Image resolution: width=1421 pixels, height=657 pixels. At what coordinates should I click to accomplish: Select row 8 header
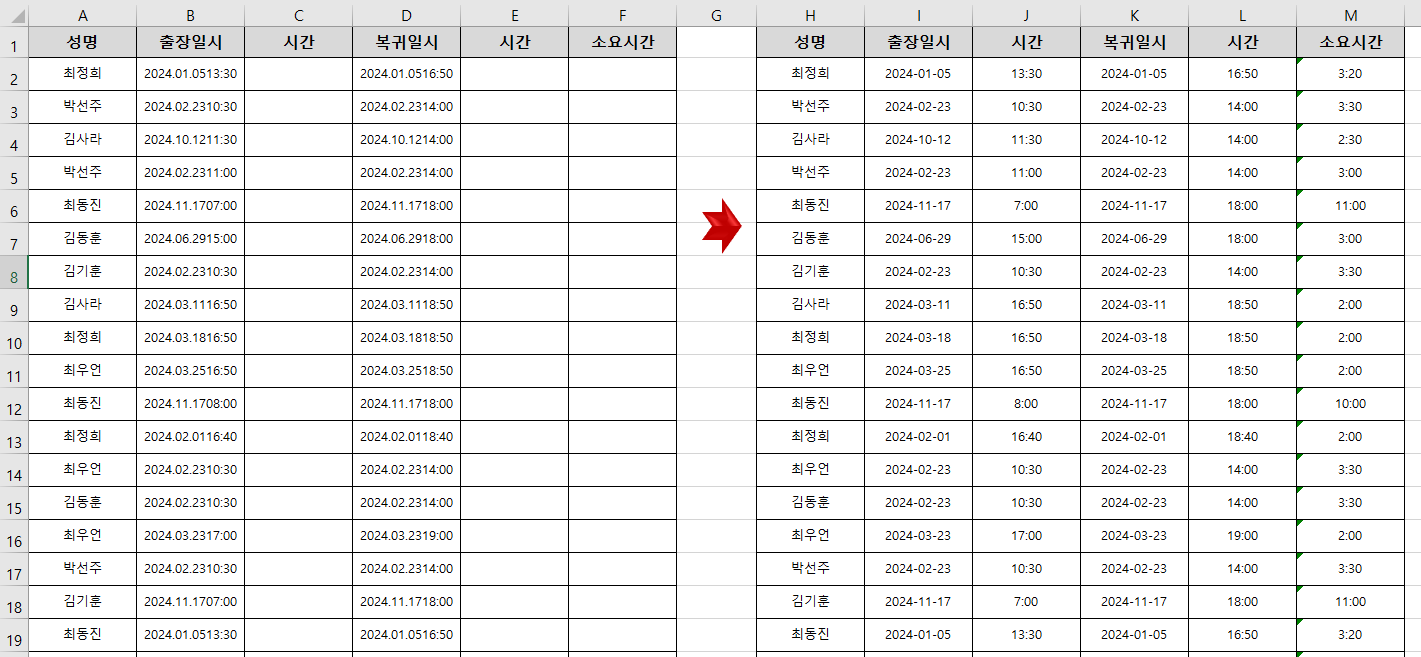click(x=14, y=271)
